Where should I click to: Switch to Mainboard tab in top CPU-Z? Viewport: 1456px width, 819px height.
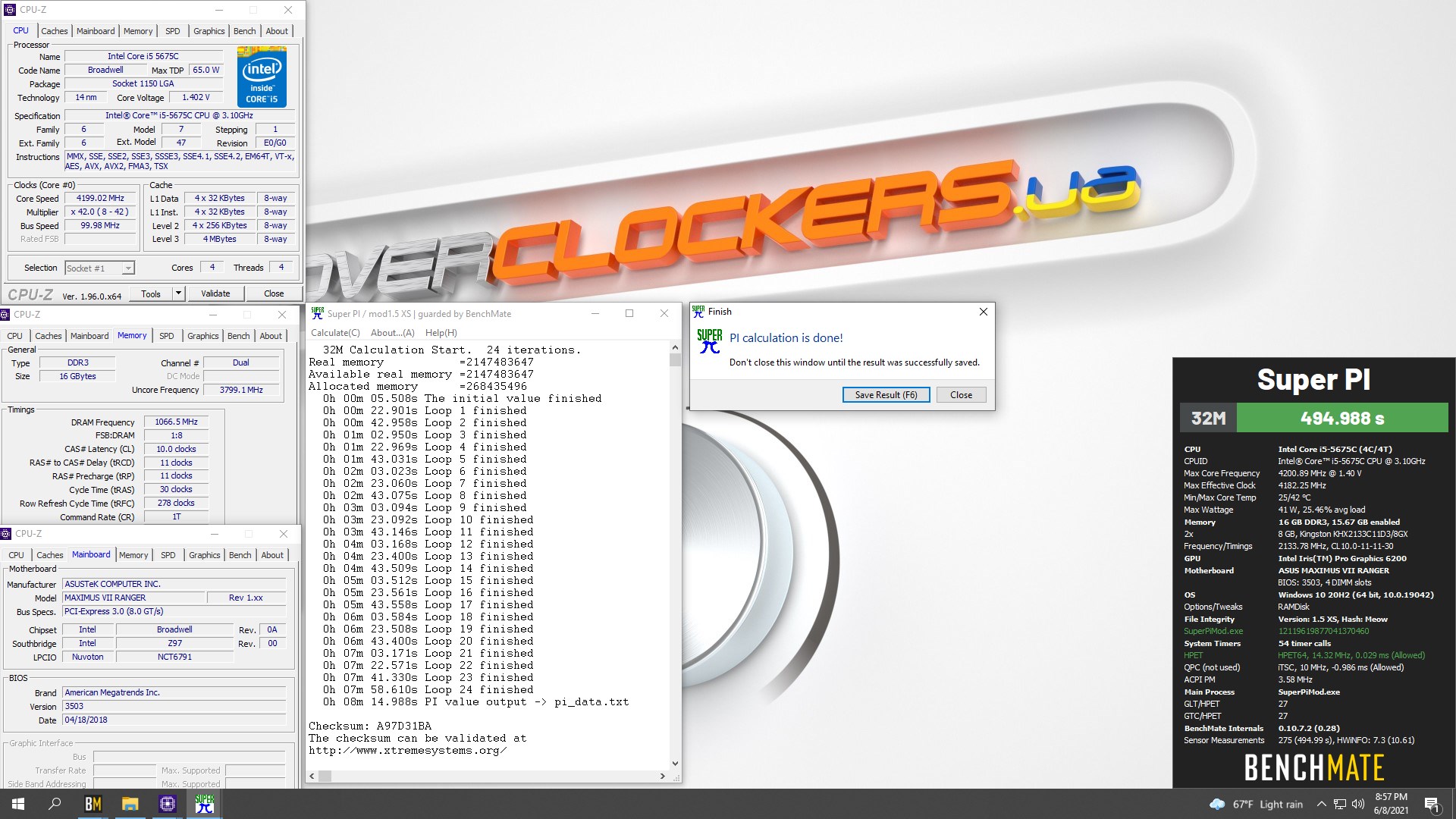tap(96, 31)
